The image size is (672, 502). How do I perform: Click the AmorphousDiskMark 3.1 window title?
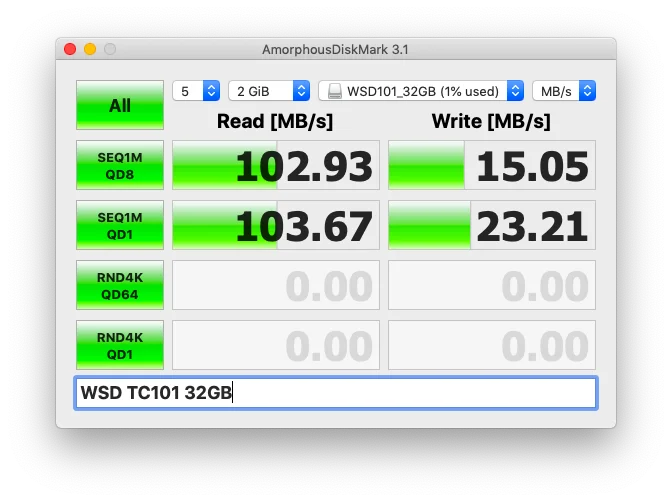click(x=335, y=50)
